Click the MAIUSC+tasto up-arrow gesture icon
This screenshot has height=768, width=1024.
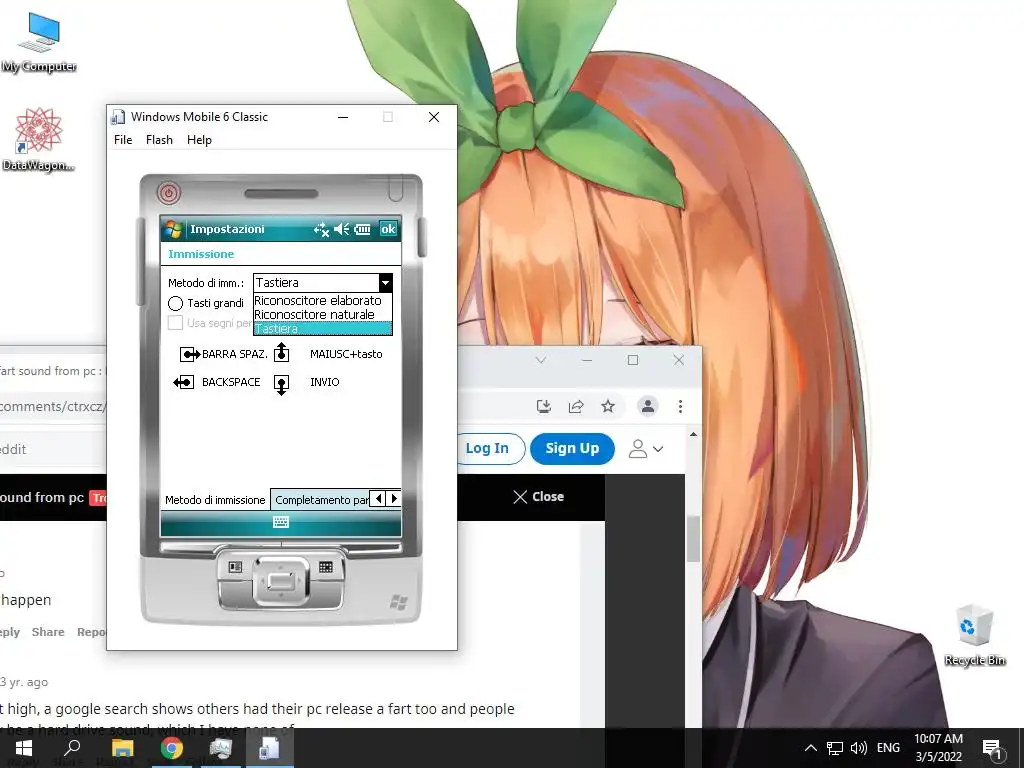[x=281, y=353]
